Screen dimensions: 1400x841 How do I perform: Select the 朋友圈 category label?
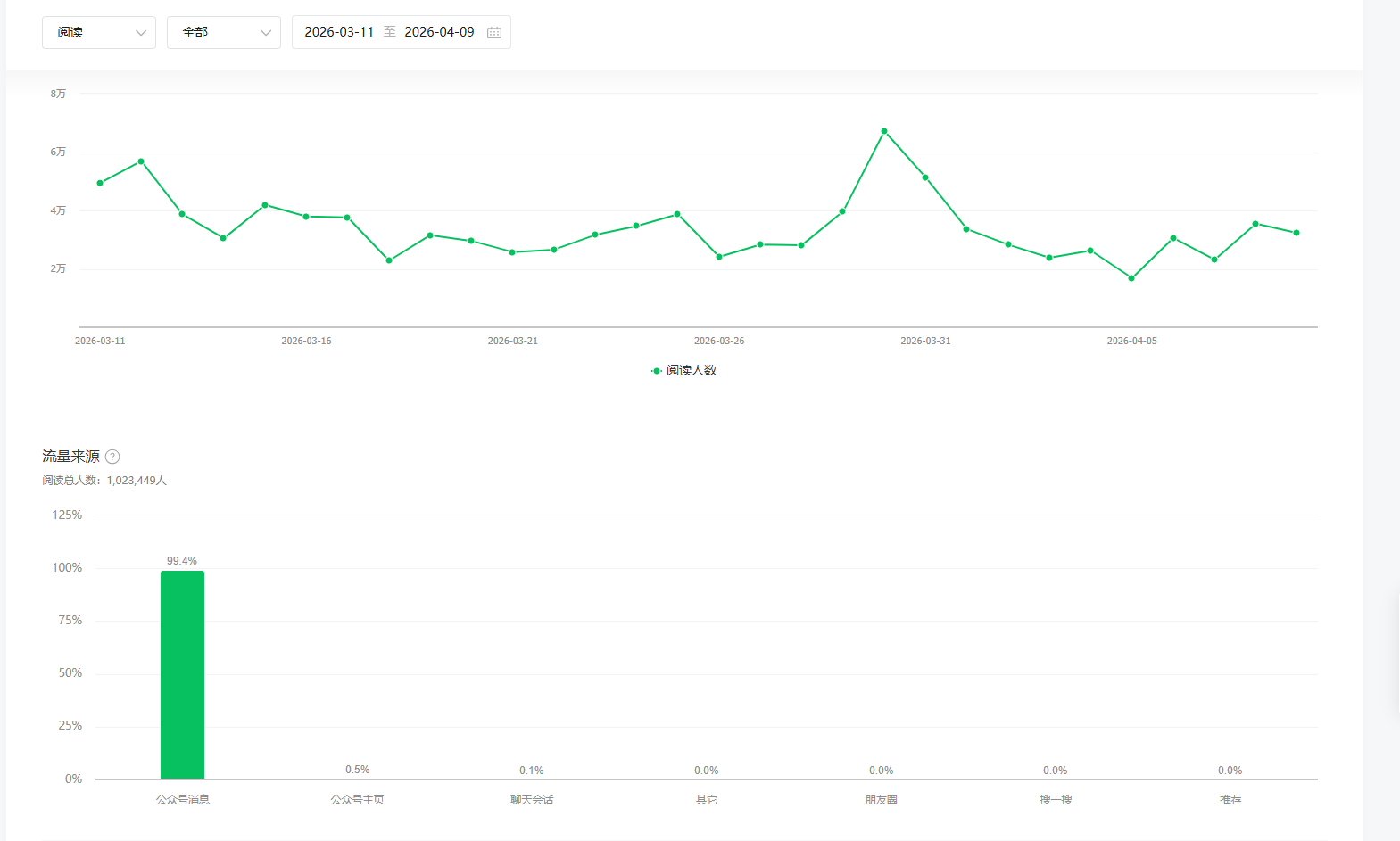881,800
